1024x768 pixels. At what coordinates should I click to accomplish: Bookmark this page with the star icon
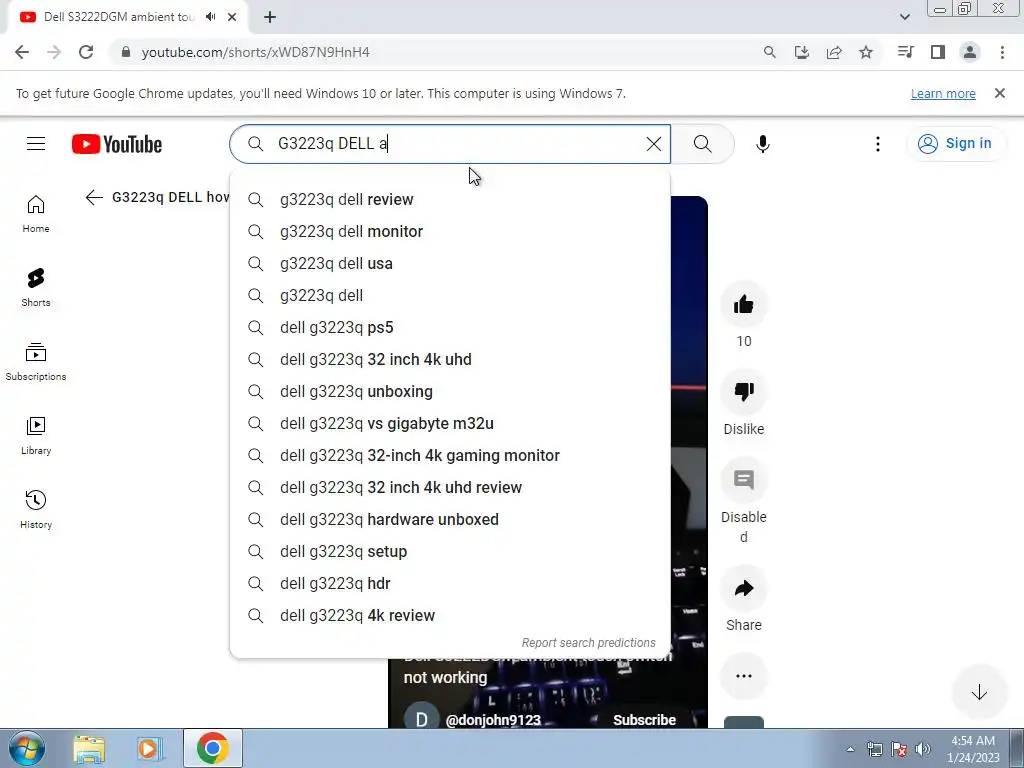(x=866, y=52)
